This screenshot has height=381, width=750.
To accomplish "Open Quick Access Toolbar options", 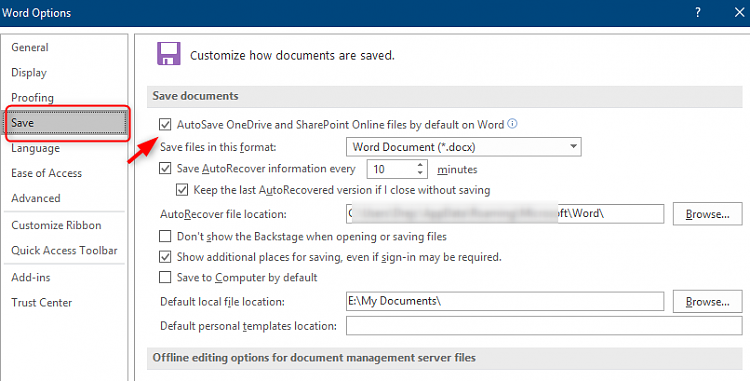I will click(64, 250).
